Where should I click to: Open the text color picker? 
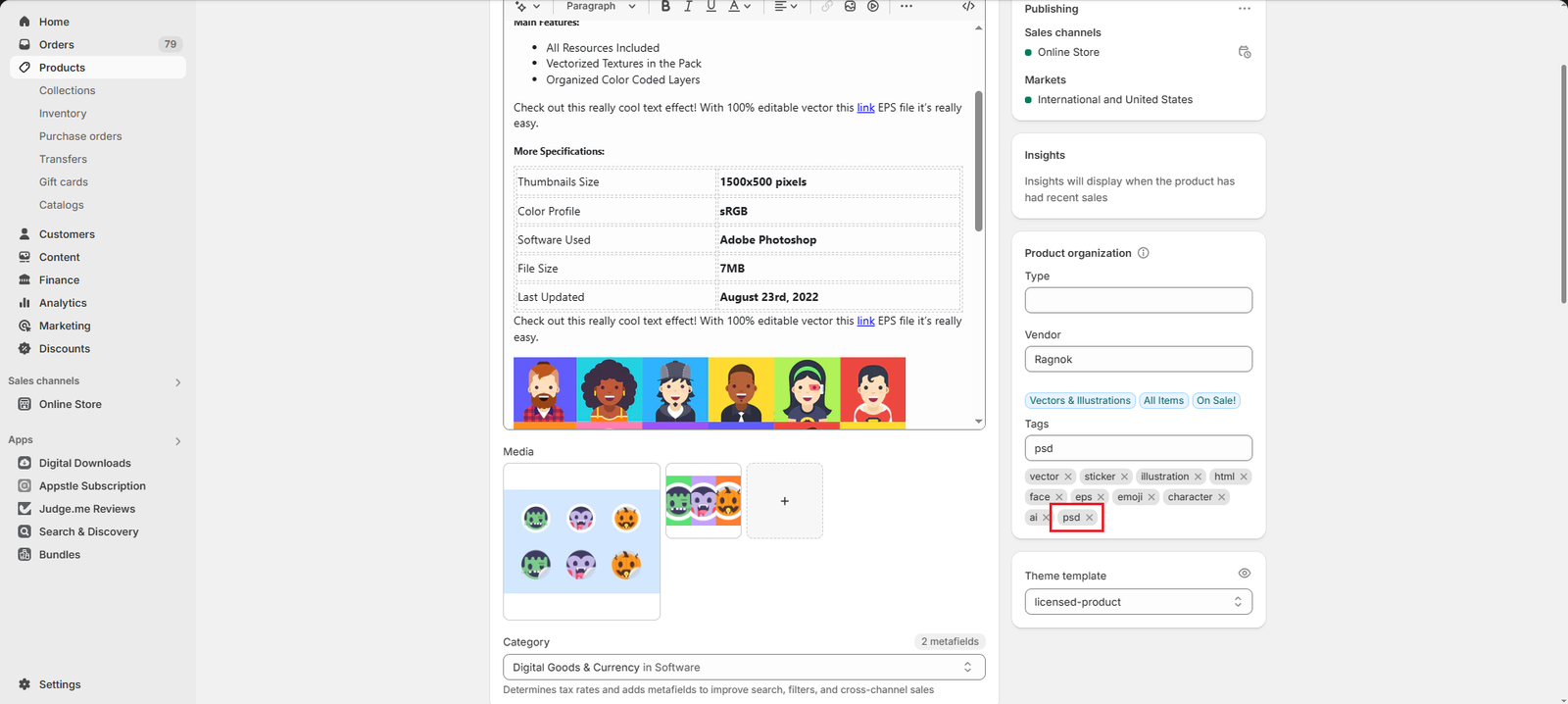739,6
